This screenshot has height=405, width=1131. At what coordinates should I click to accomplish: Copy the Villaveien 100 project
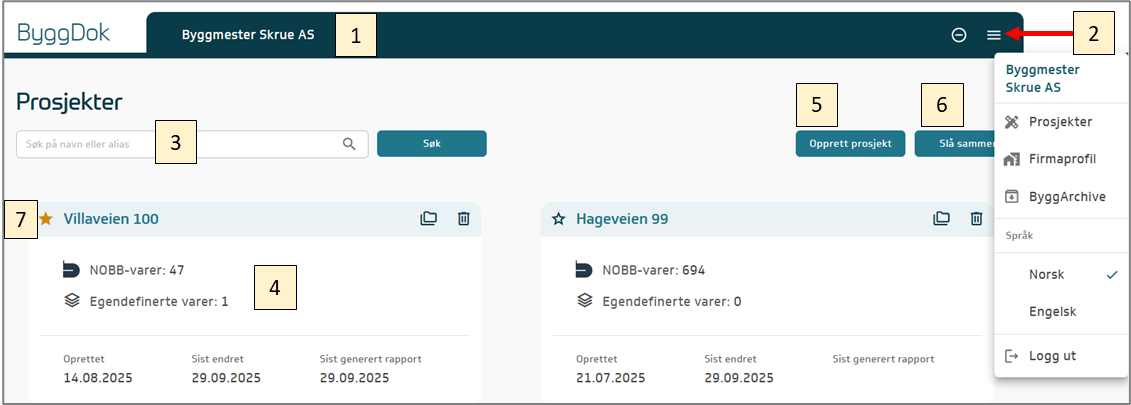pyautogui.click(x=428, y=219)
